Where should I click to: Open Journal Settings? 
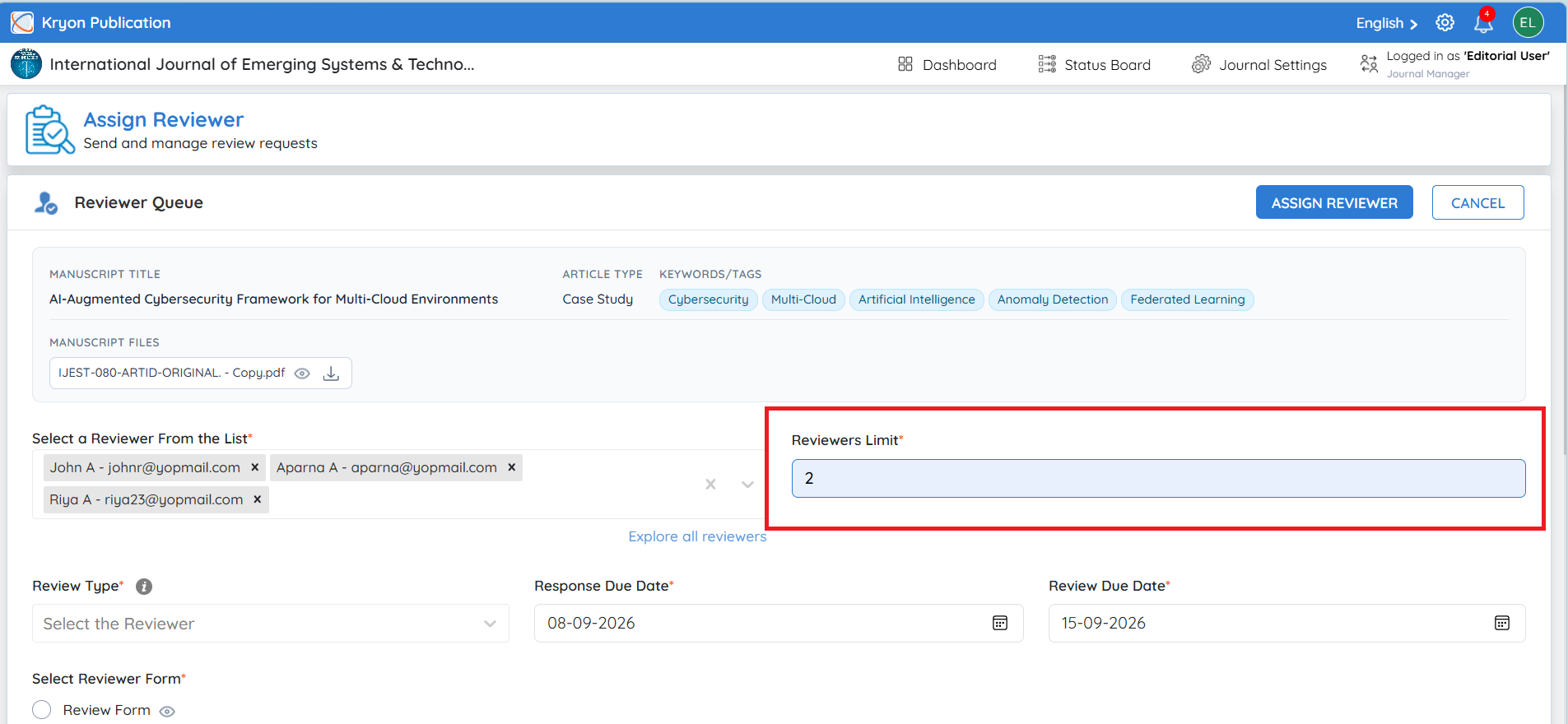tap(1259, 64)
